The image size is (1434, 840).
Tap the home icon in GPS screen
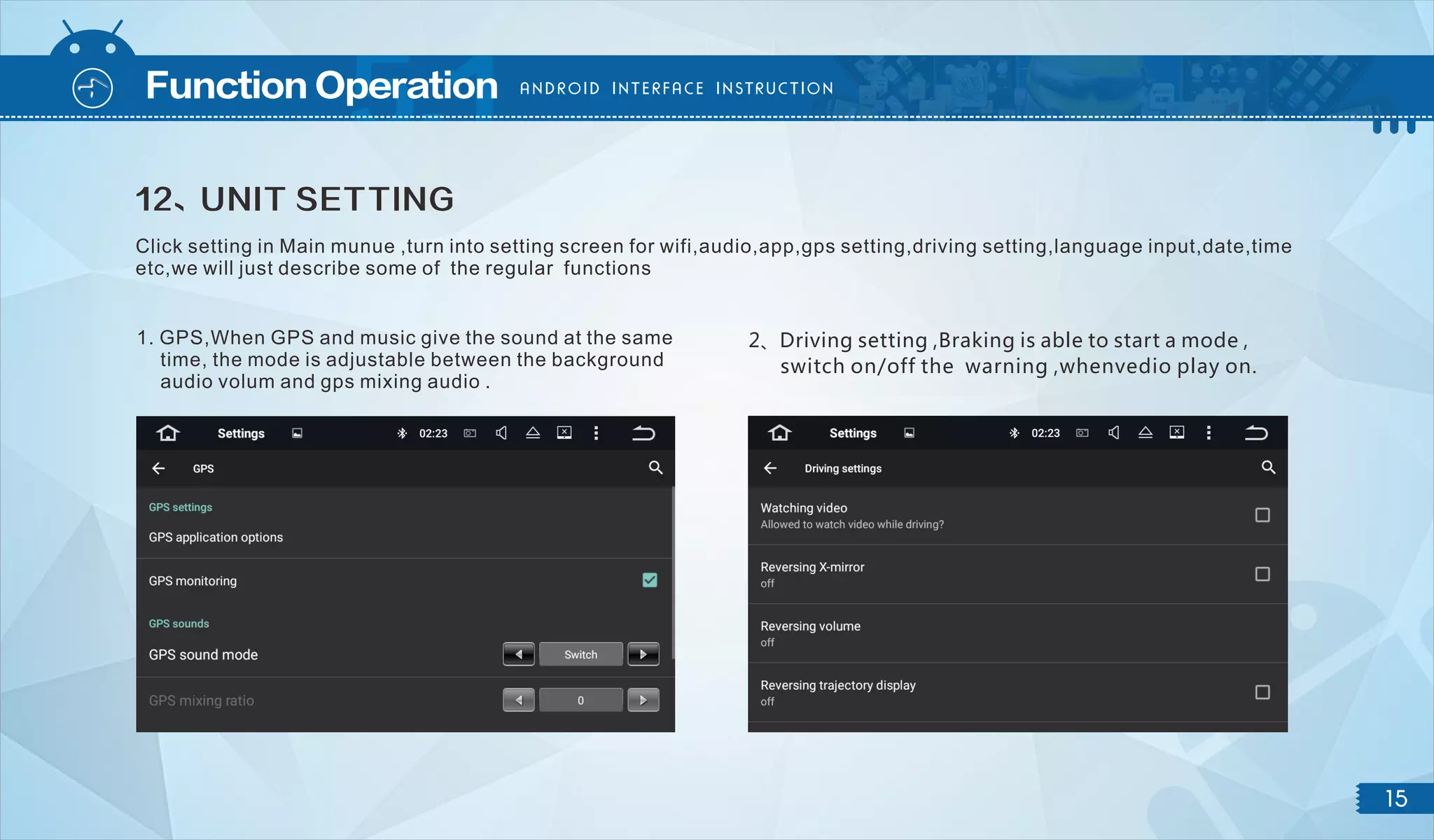[168, 433]
